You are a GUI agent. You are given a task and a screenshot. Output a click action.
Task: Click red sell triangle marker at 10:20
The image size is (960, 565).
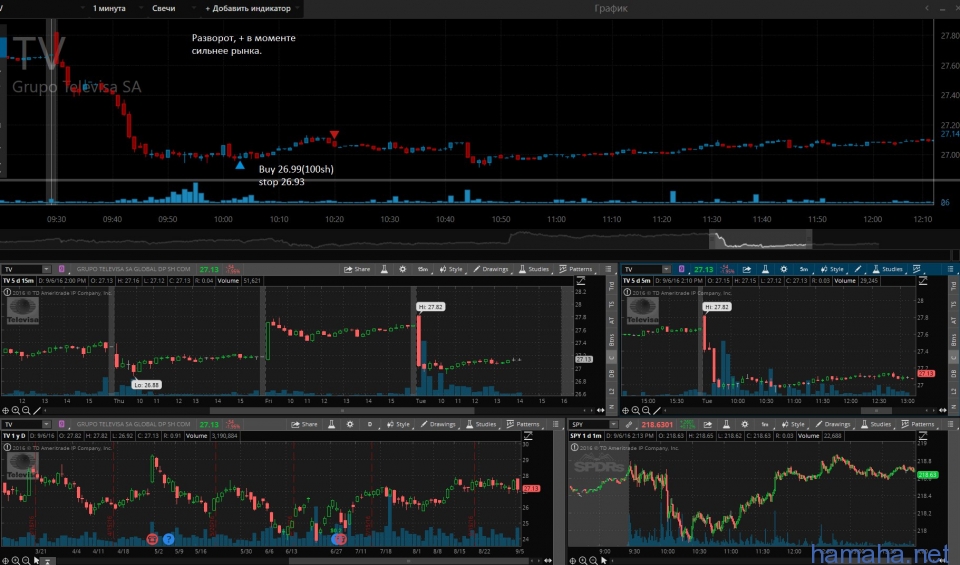(x=334, y=134)
